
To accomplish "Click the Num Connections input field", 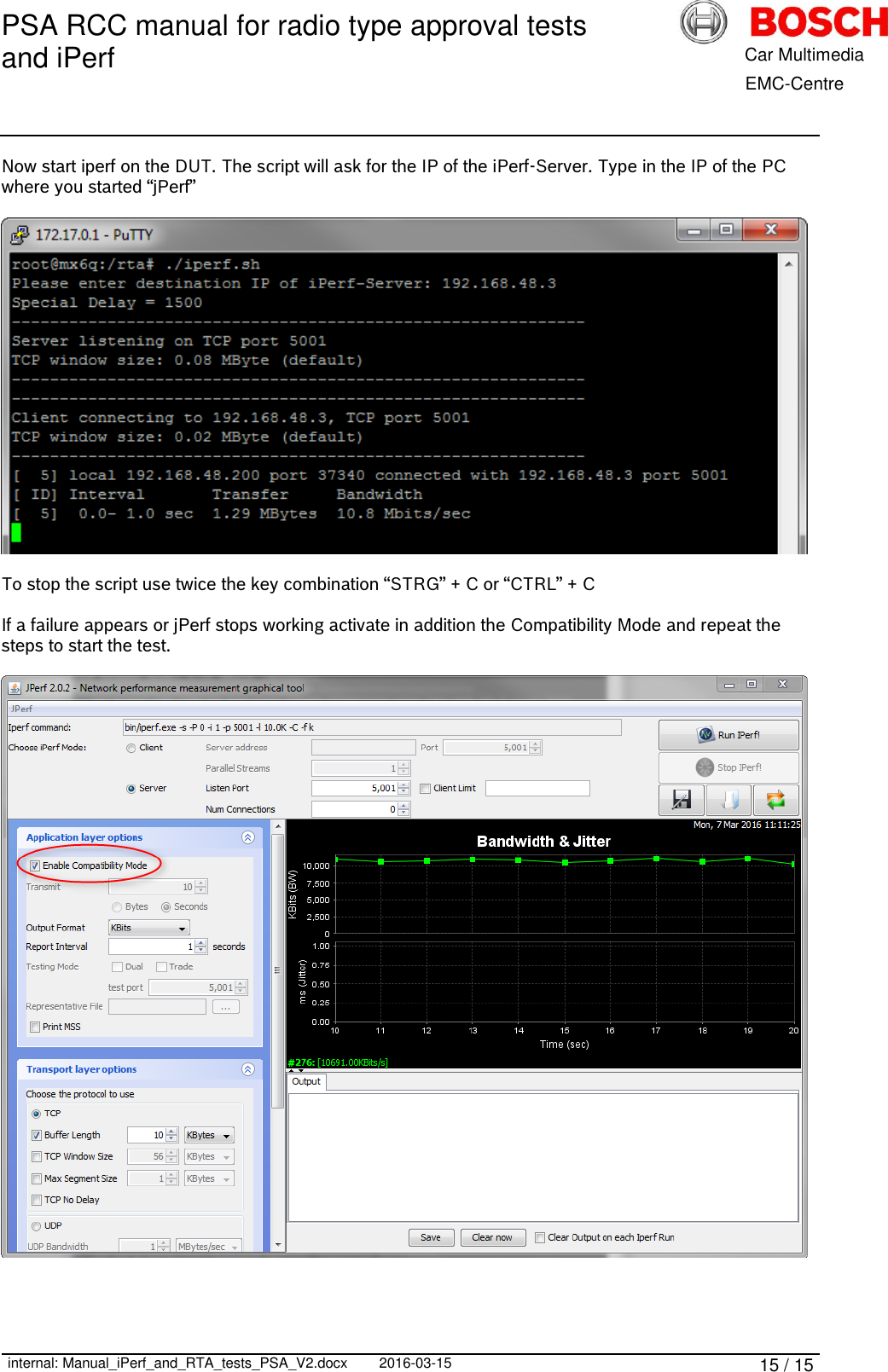I will pos(355,809).
